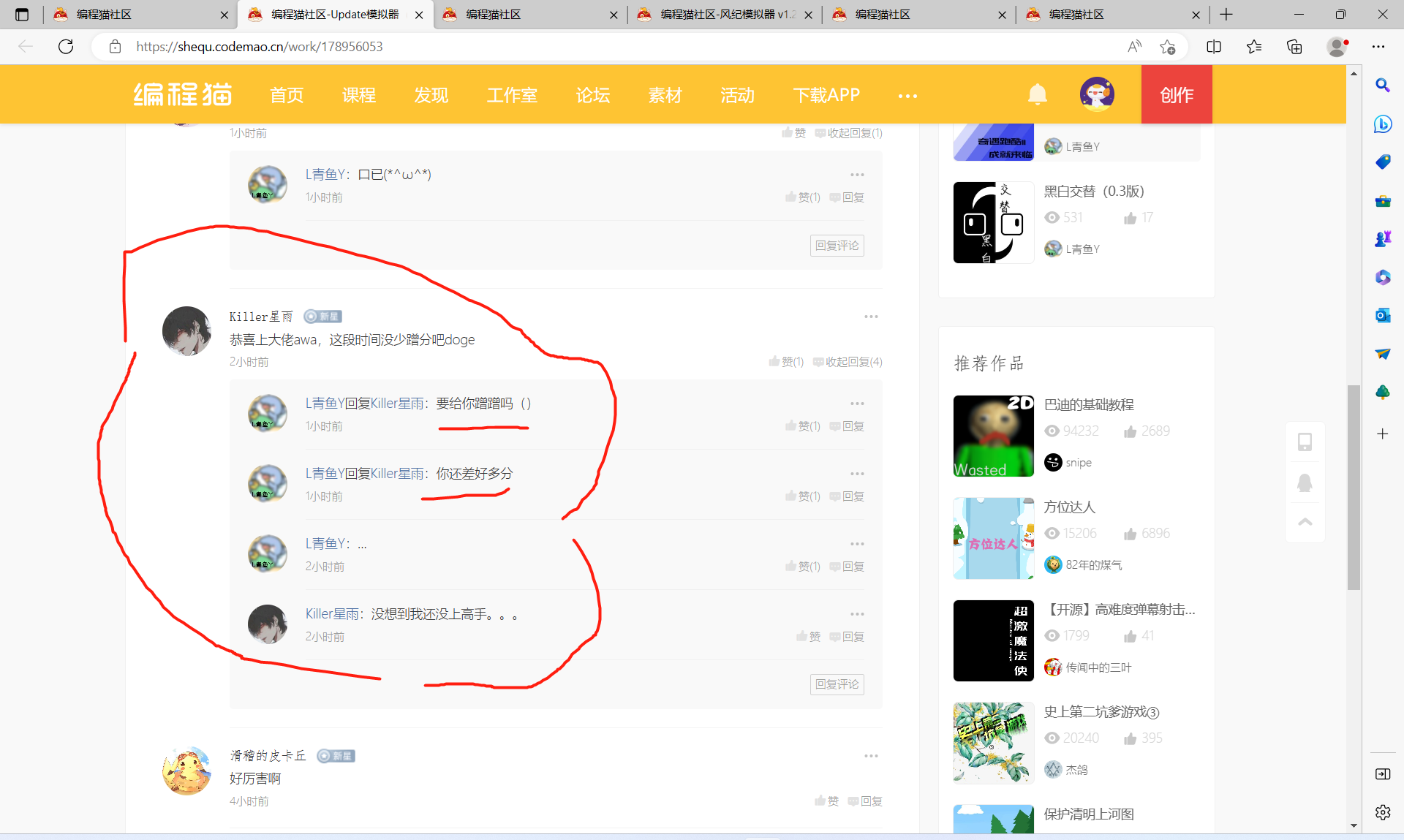Screen dimensions: 1404x840
Task: Open browser split screen icon
Action: coord(1214,47)
